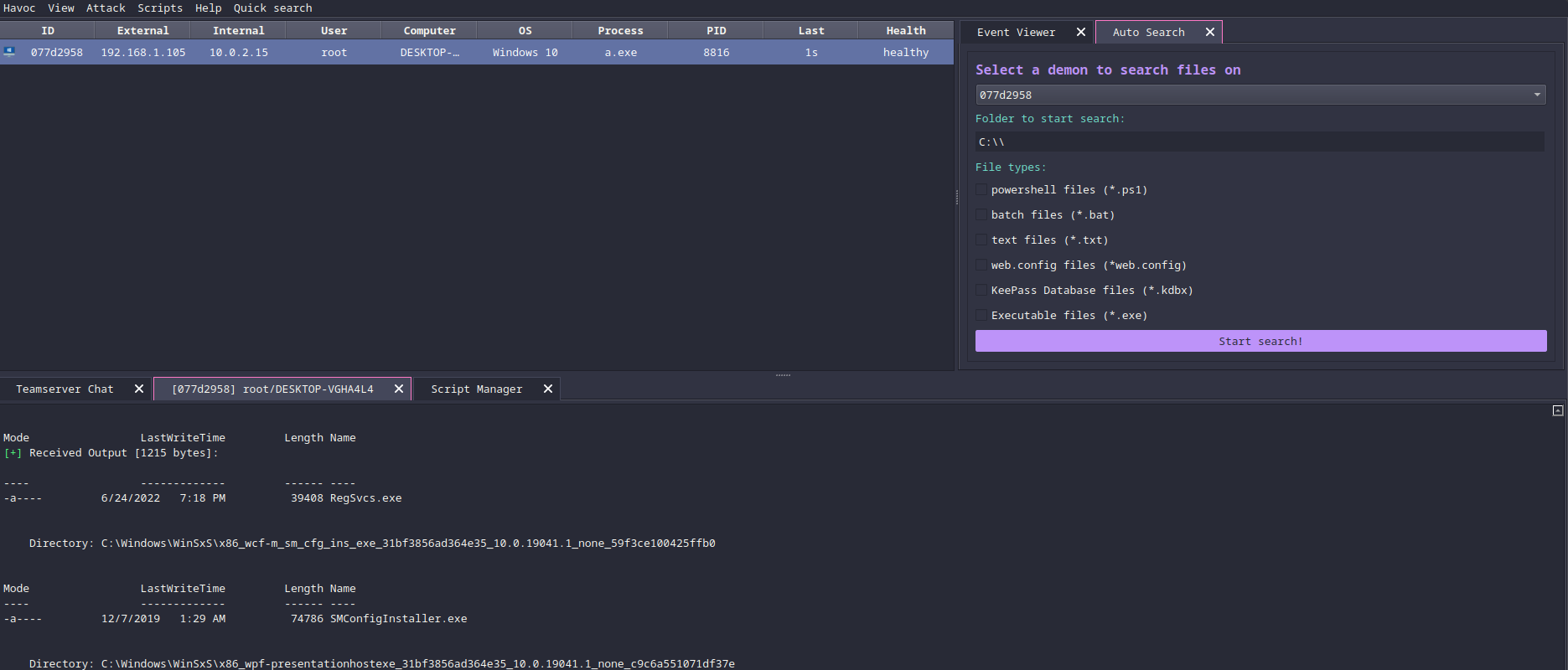1568x670 pixels.
Task: Close the root/DESKTOP-VGHA4L4 console tab
Action: tap(399, 389)
